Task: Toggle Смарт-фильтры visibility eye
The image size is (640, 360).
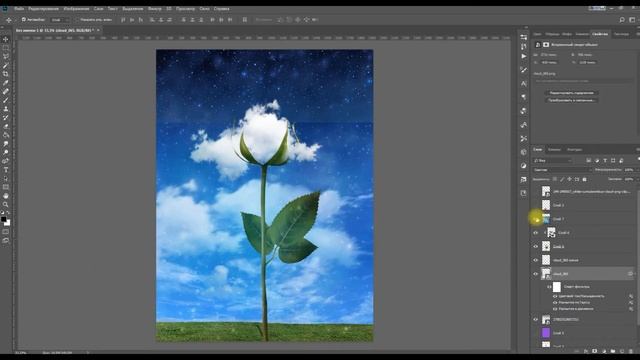Action: click(x=549, y=287)
